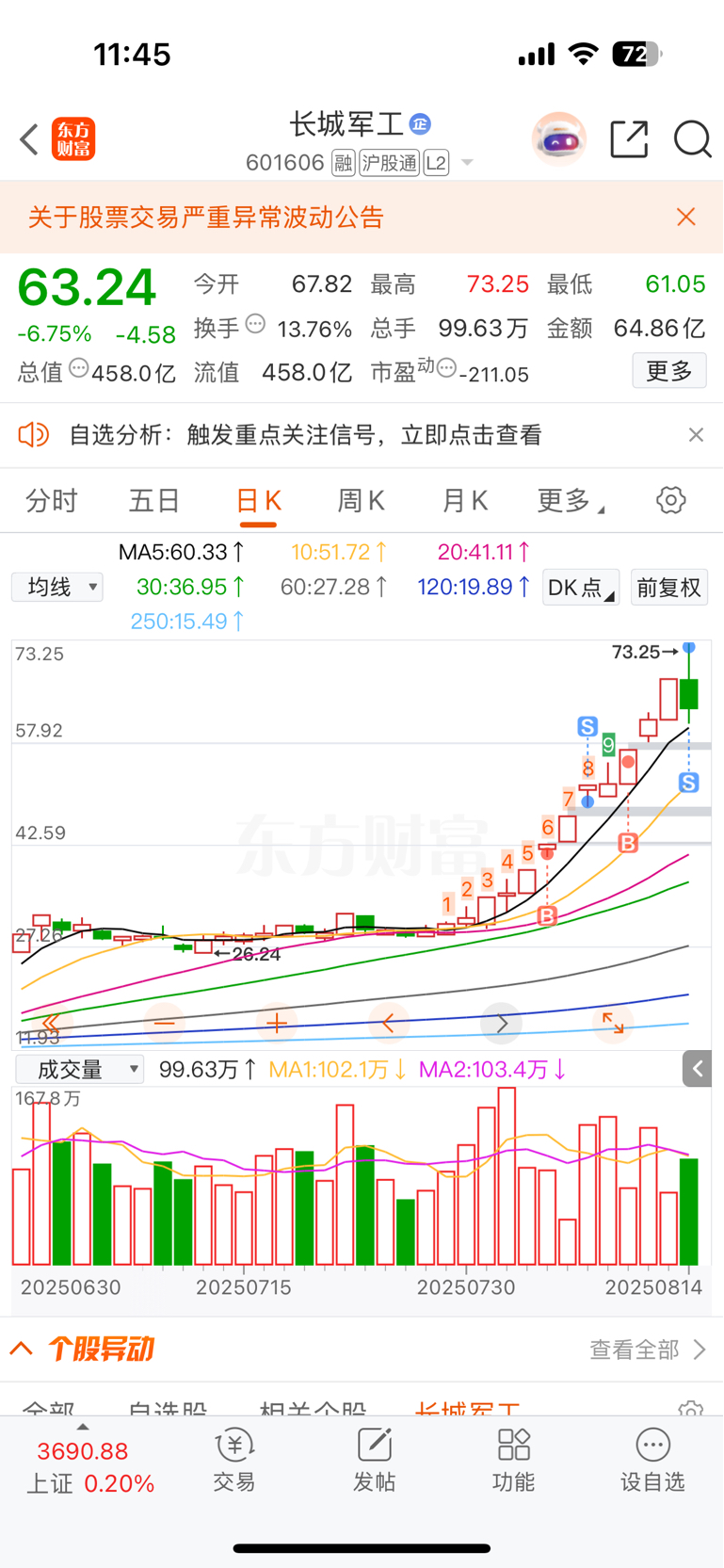
Task: Collapse the 个股异动 section
Action: [x=22, y=1350]
